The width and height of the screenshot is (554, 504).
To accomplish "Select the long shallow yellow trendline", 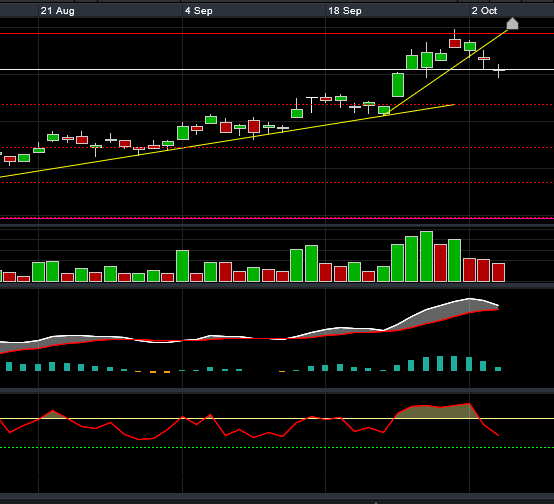I will (x=226, y=141).
